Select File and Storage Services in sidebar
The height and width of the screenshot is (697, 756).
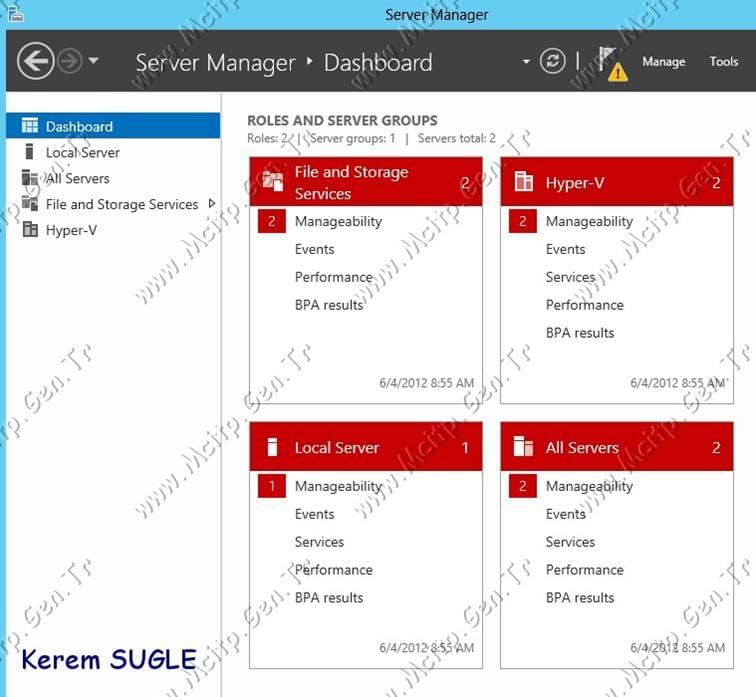click(x=113, y=204)
